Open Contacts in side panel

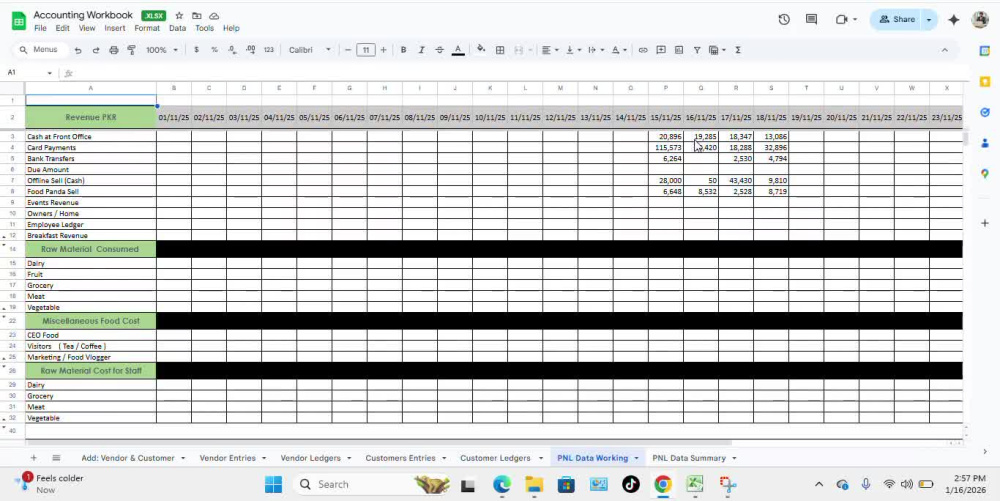(985, 143)
